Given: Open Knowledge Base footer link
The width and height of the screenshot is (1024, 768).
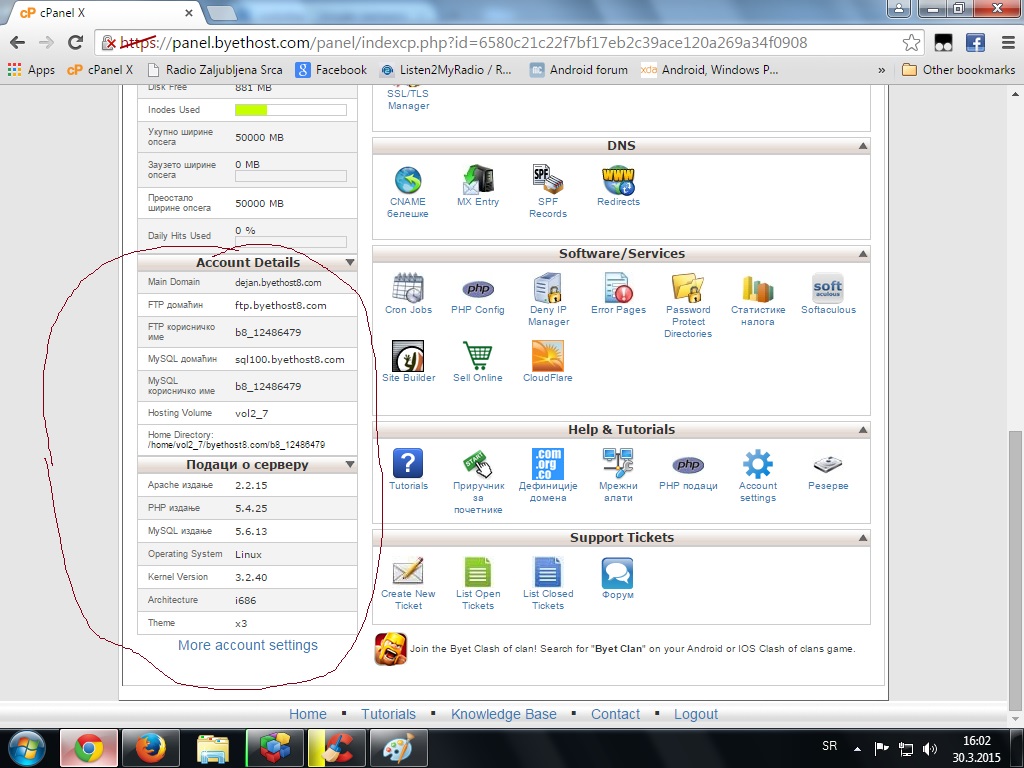Looking at the screenshot, I should coord(504,714).
